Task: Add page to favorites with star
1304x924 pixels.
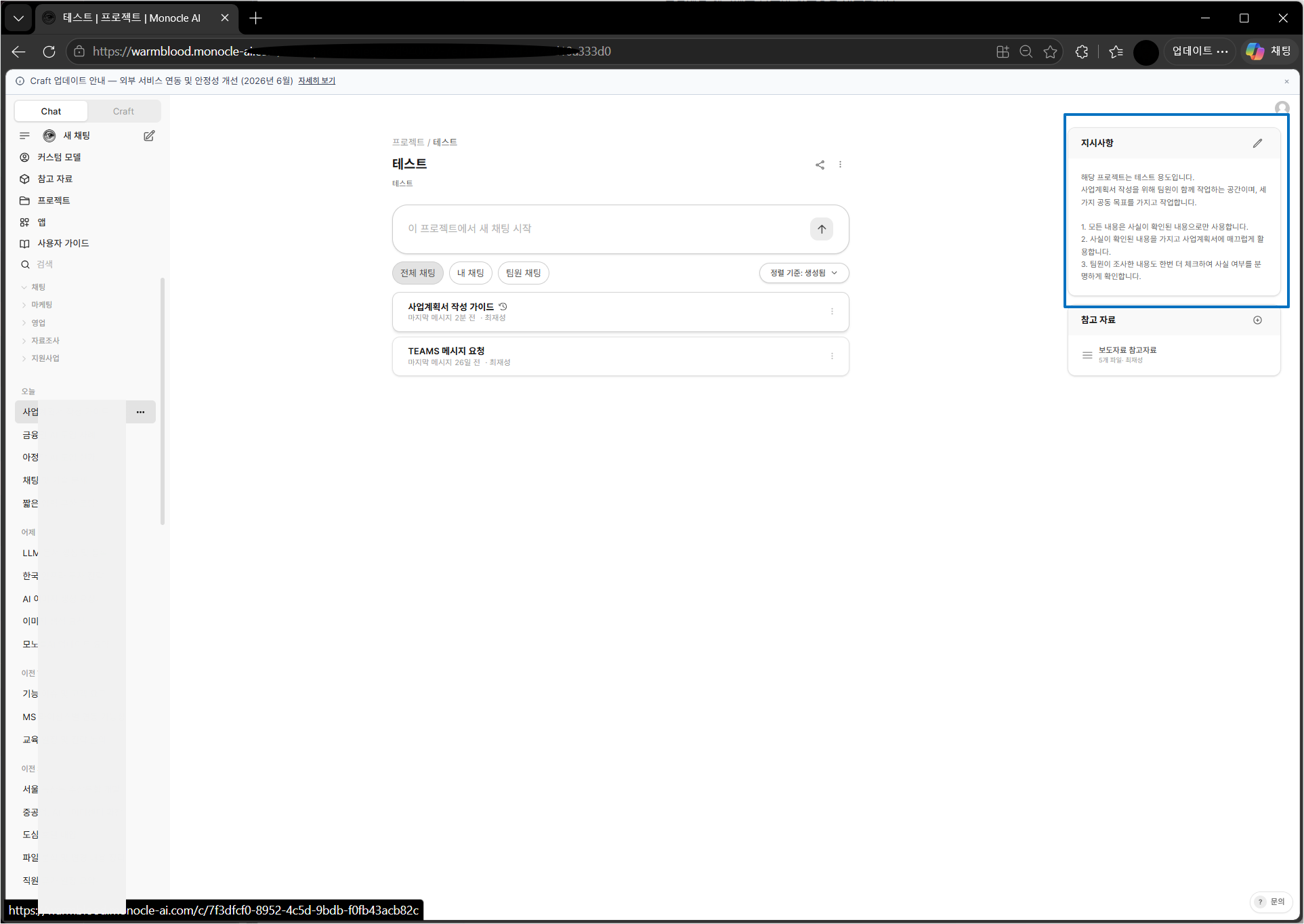Action: [x=1050, y=51]
